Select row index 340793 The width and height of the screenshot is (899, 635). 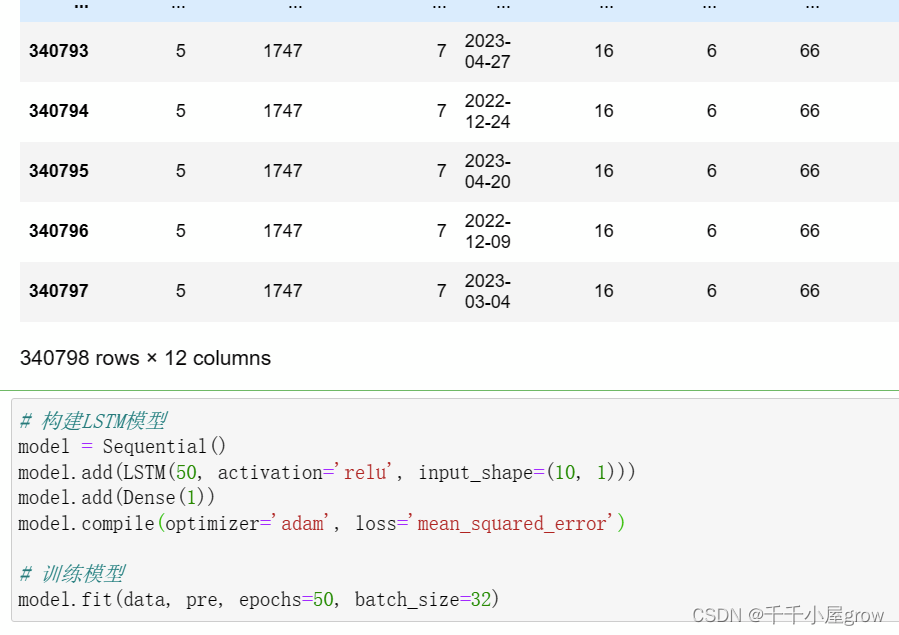59,51
